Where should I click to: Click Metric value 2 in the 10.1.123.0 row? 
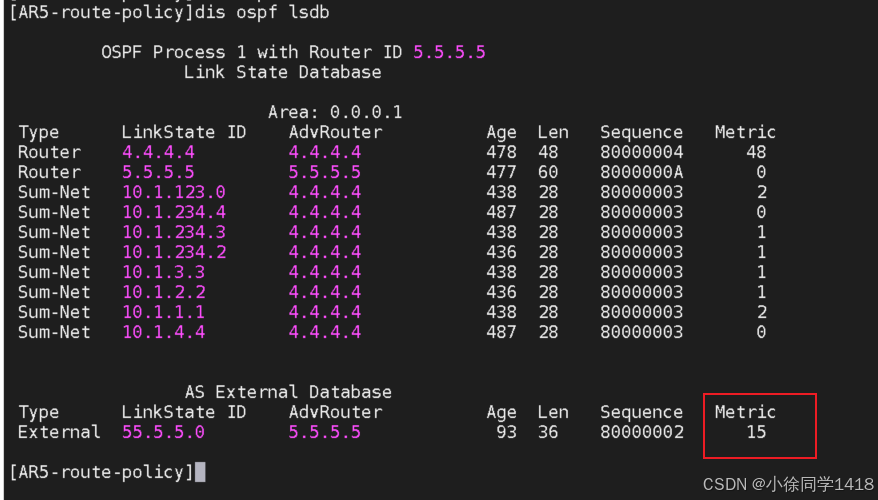click(x=762, y=192)
